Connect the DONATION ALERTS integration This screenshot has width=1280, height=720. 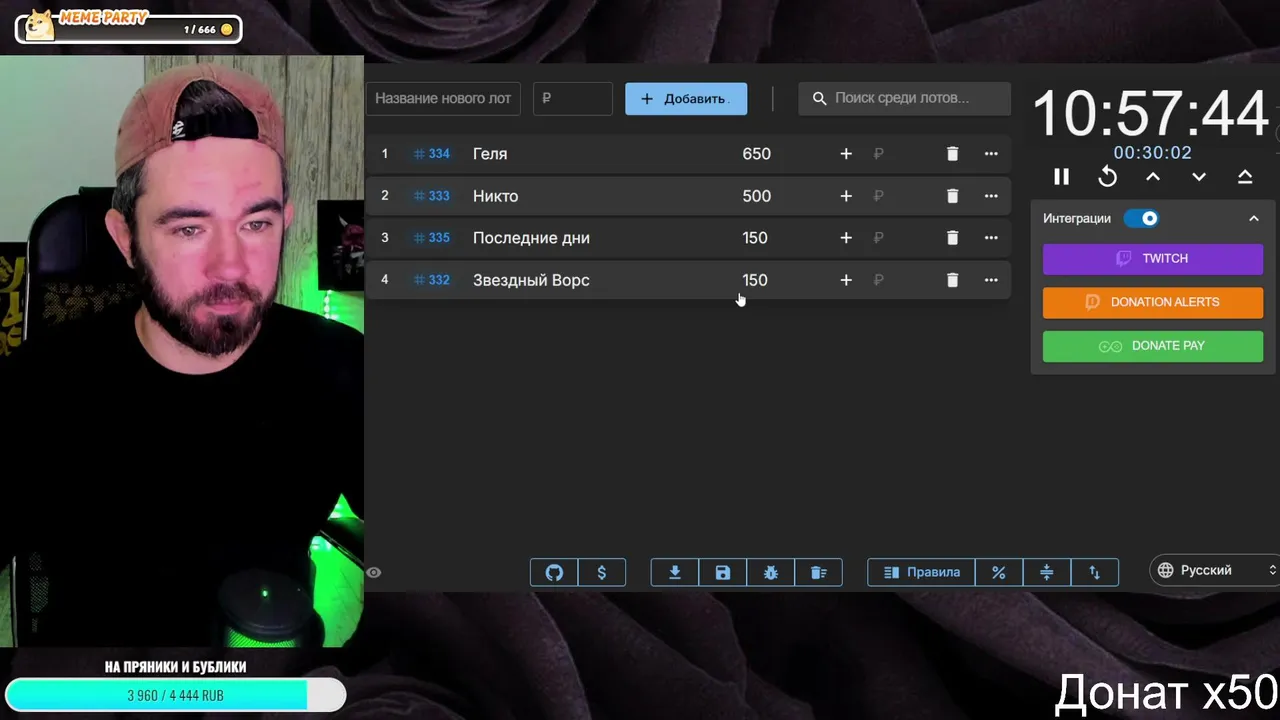(x=1153, y=302)
